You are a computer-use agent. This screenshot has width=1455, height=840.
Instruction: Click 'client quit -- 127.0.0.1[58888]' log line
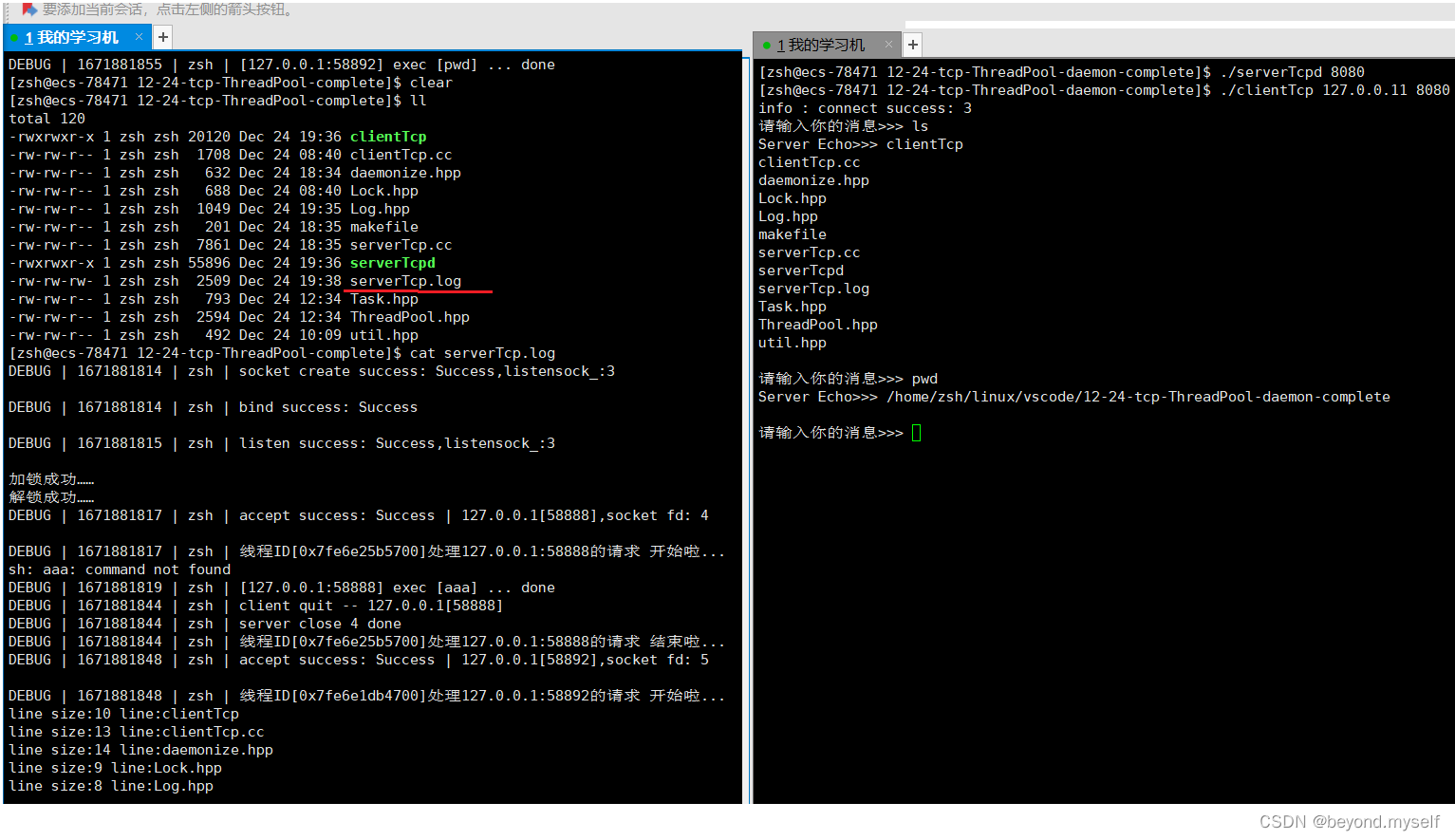(x=255, y=606)
